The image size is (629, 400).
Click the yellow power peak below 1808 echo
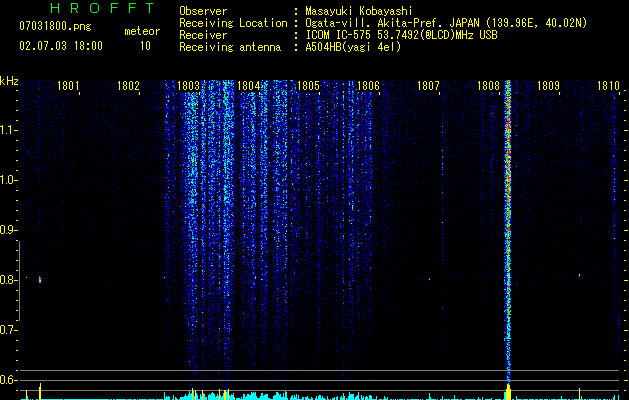(508, 392)
